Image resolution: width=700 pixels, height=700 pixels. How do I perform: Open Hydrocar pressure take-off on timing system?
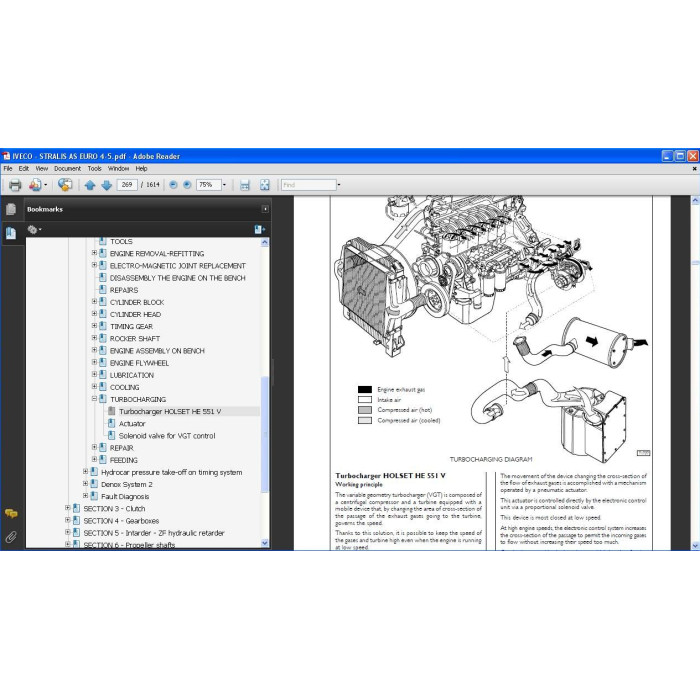click(x=172, y=472)
